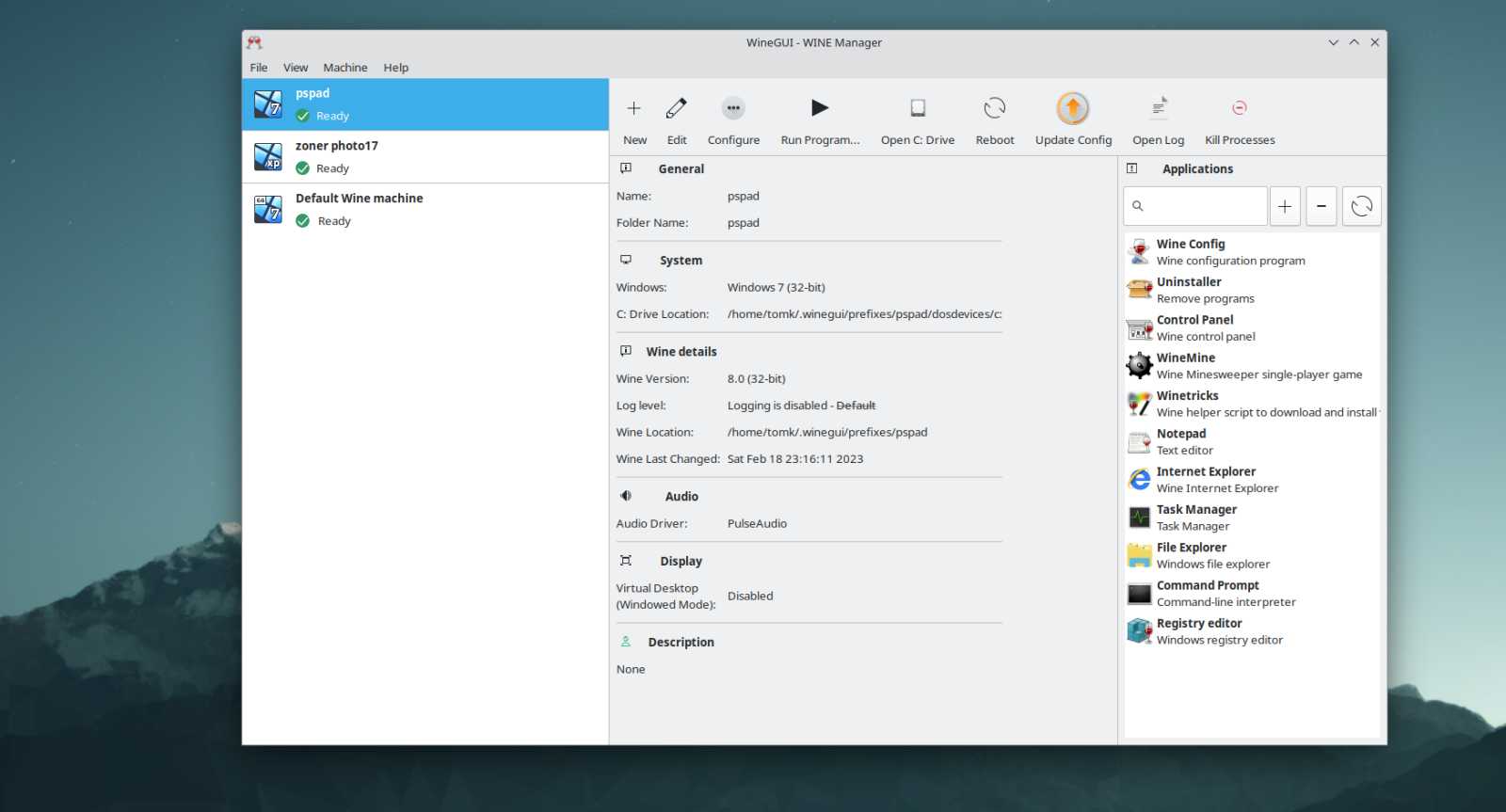Click the Kill Processes icon
Image resolution: width=1506 pixels, height=812 pixels.
[x=1240, y=108]
